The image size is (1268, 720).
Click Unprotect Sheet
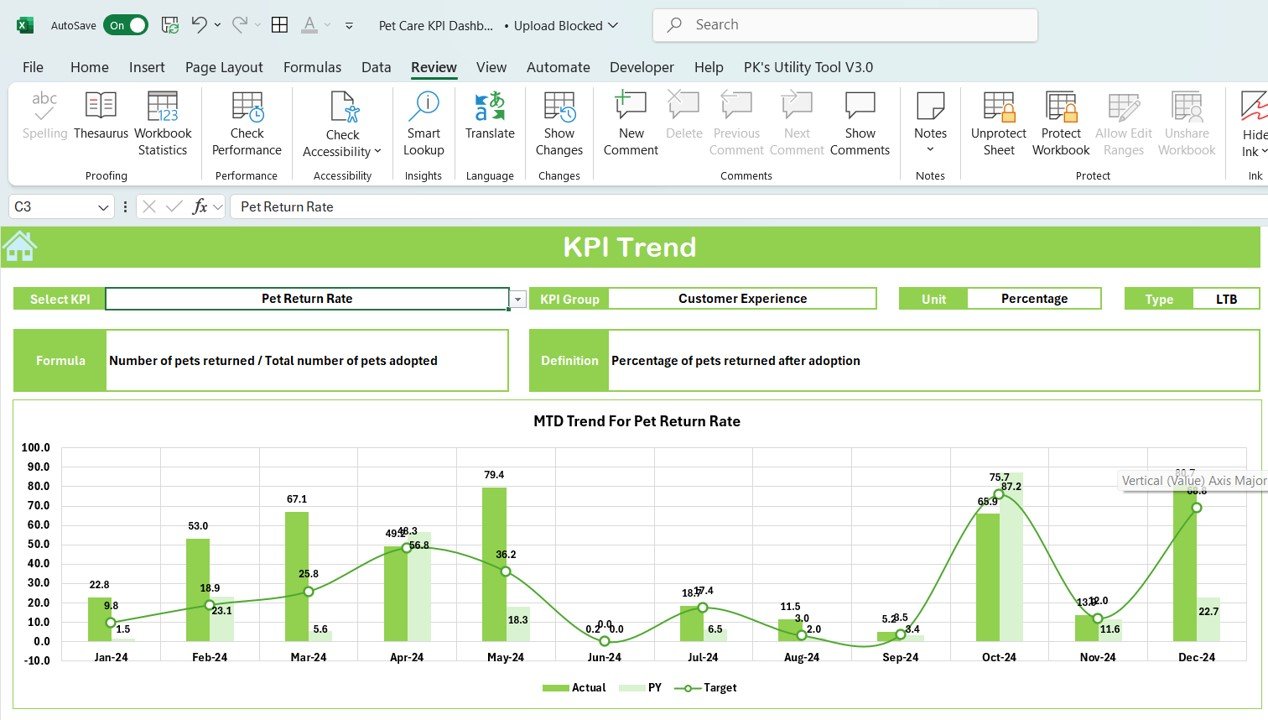click(999, 124)
